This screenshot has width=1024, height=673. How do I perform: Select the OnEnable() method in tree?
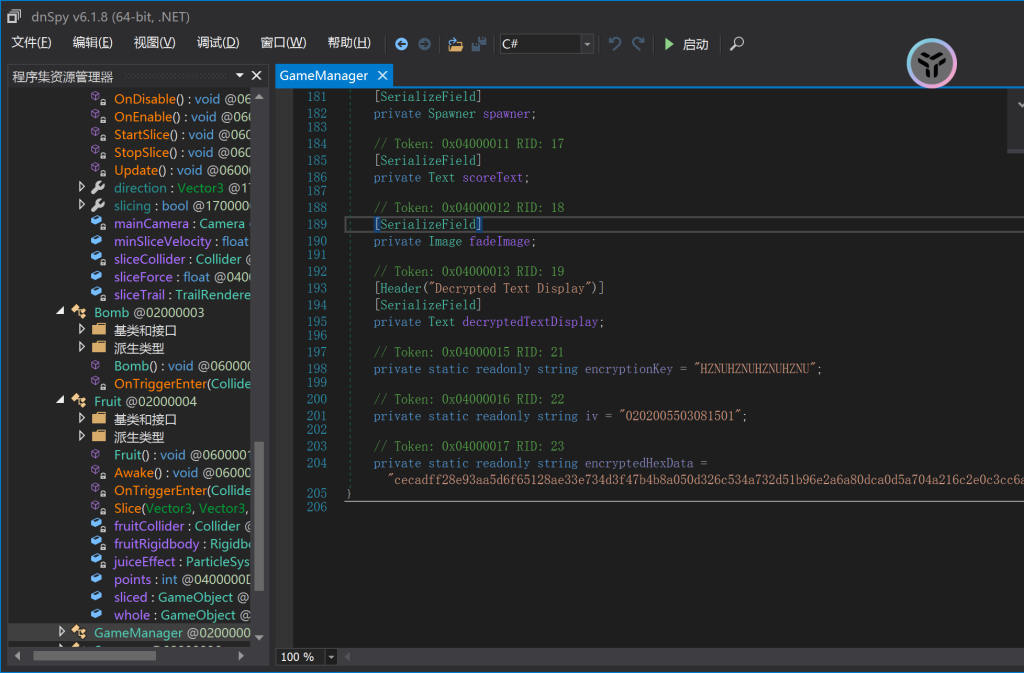[182, 117]
